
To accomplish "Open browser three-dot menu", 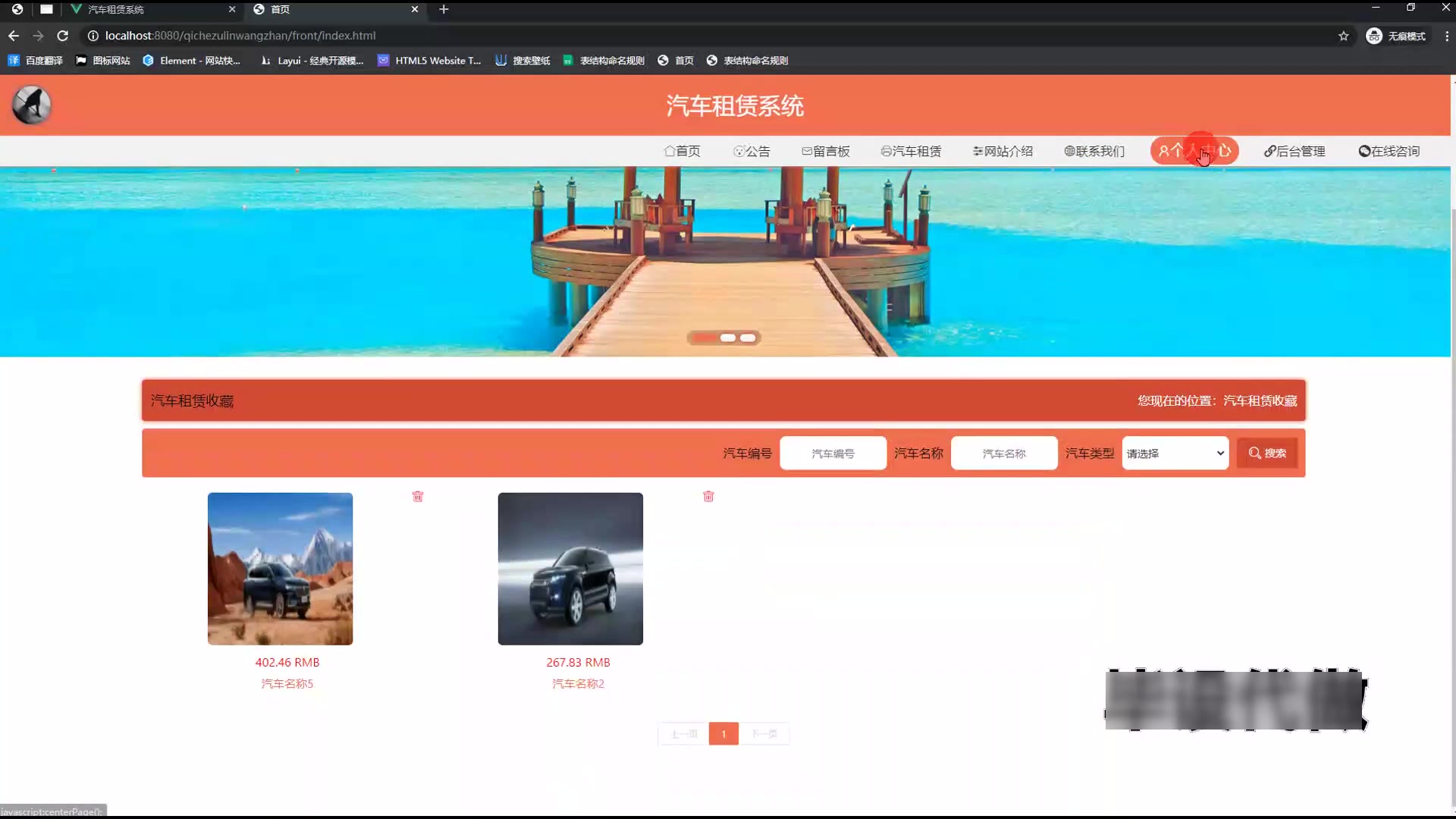I will point(1446,36).
